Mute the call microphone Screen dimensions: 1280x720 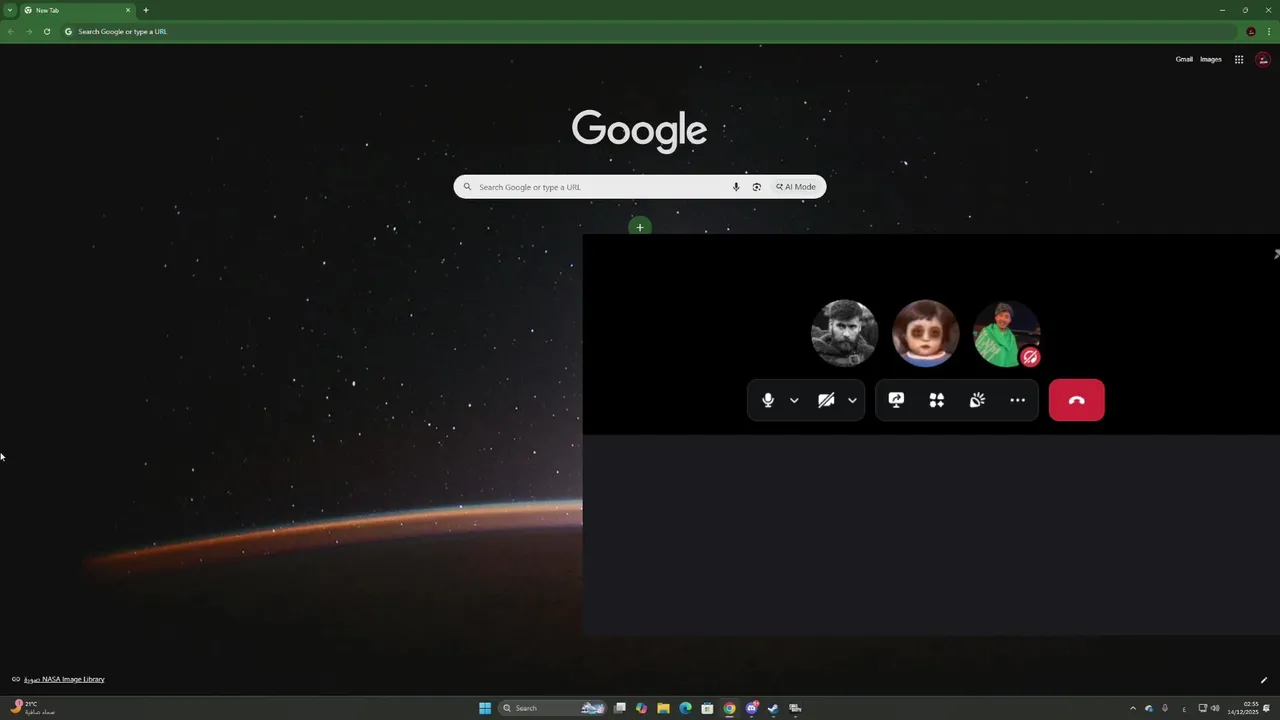[768, 400]
